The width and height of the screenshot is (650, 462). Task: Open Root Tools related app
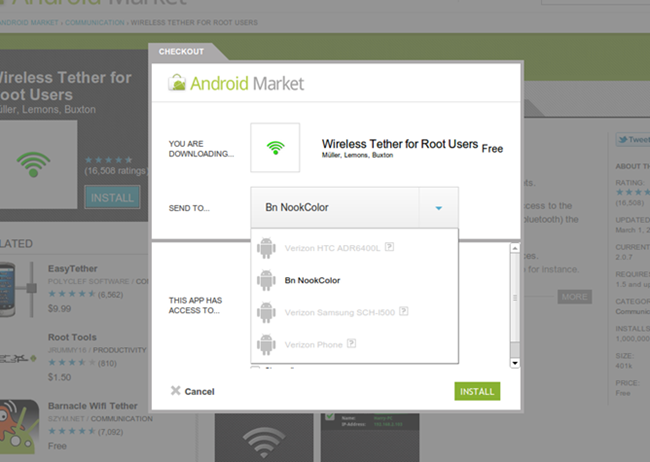pyautogui.click(x=72, y=337)
